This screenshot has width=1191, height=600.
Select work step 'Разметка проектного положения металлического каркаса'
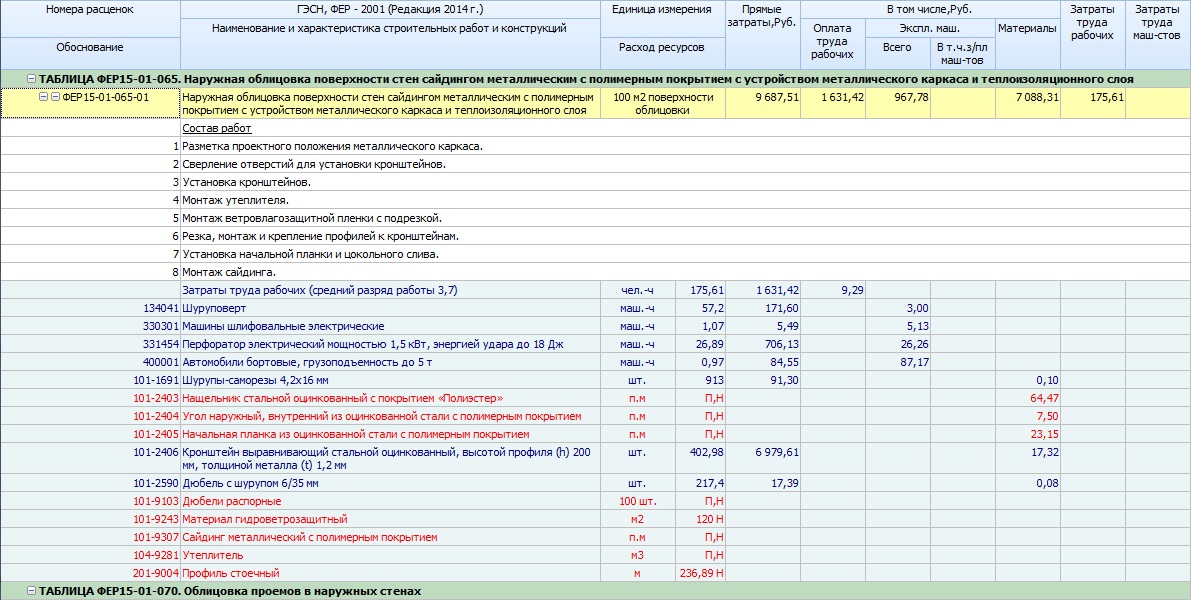click(333, 147)
